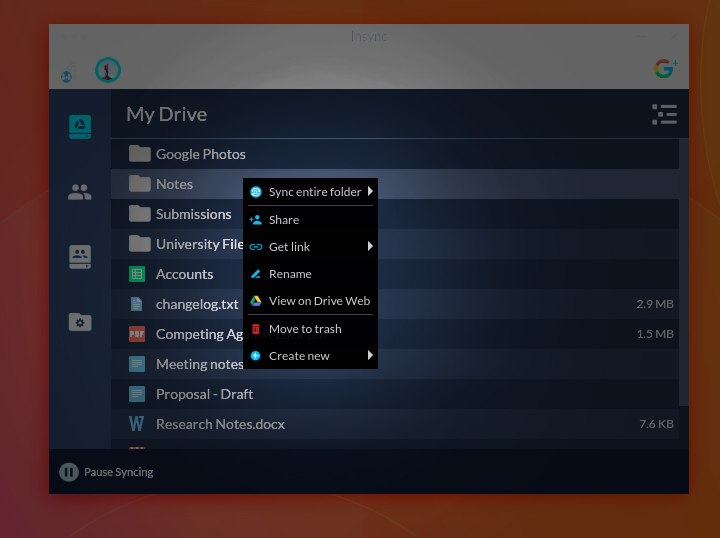
Task: Click the changelog.txt file icon
Action: [x=137, y=304]
